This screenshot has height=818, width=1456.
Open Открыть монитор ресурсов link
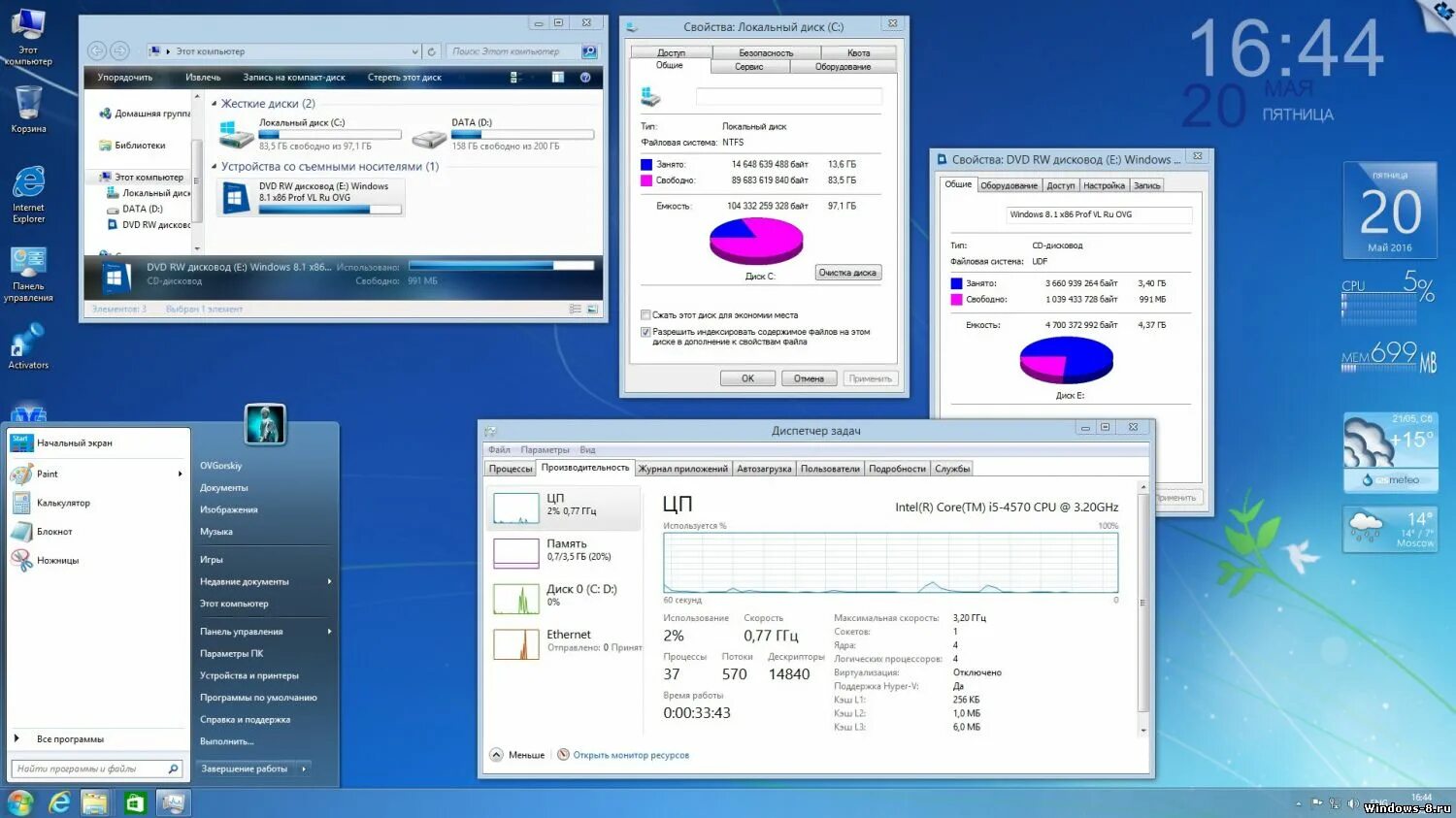pos(628,754)
